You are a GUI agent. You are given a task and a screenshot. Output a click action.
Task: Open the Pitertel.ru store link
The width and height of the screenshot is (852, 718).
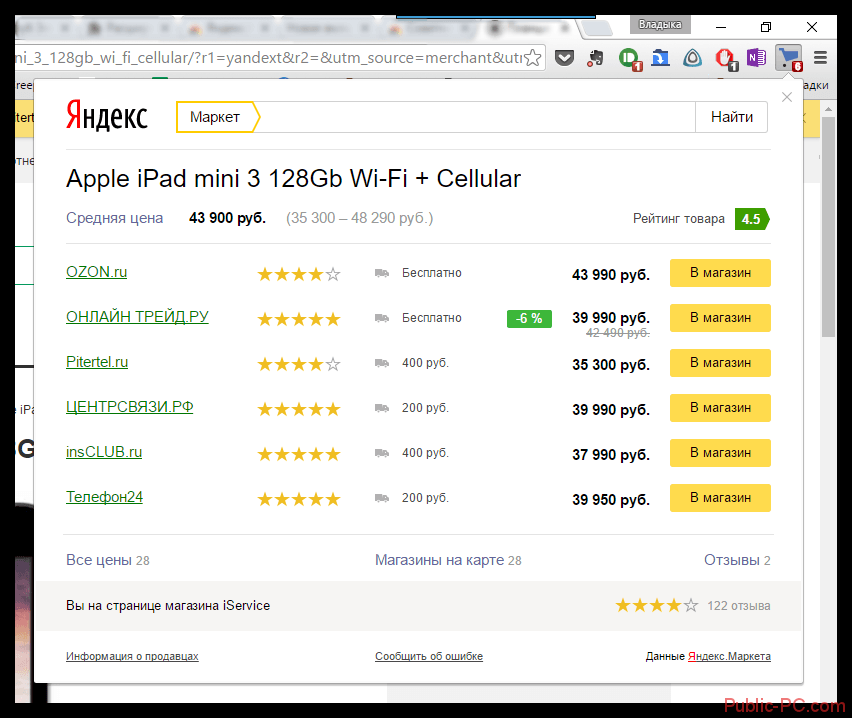(97, 362)
